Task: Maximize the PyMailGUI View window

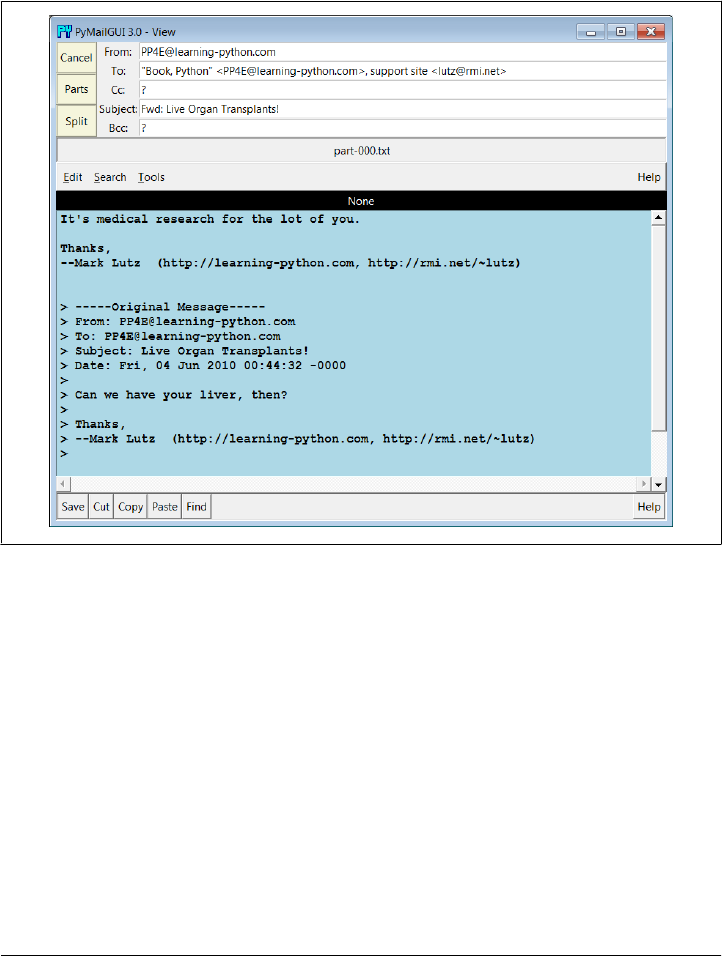Action: click(x=621, y=32)
